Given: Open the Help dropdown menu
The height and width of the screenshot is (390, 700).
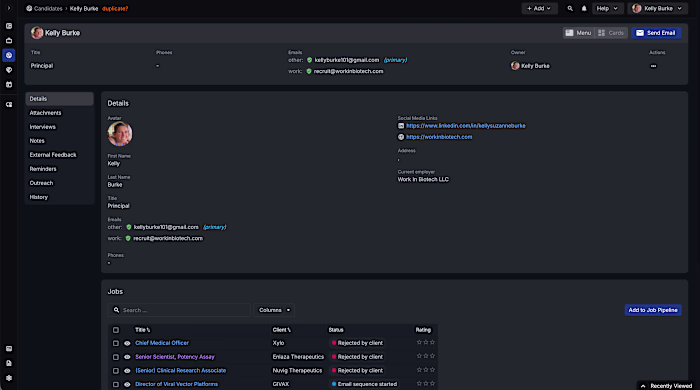Looking at the screenshot, I should point(607,8).
